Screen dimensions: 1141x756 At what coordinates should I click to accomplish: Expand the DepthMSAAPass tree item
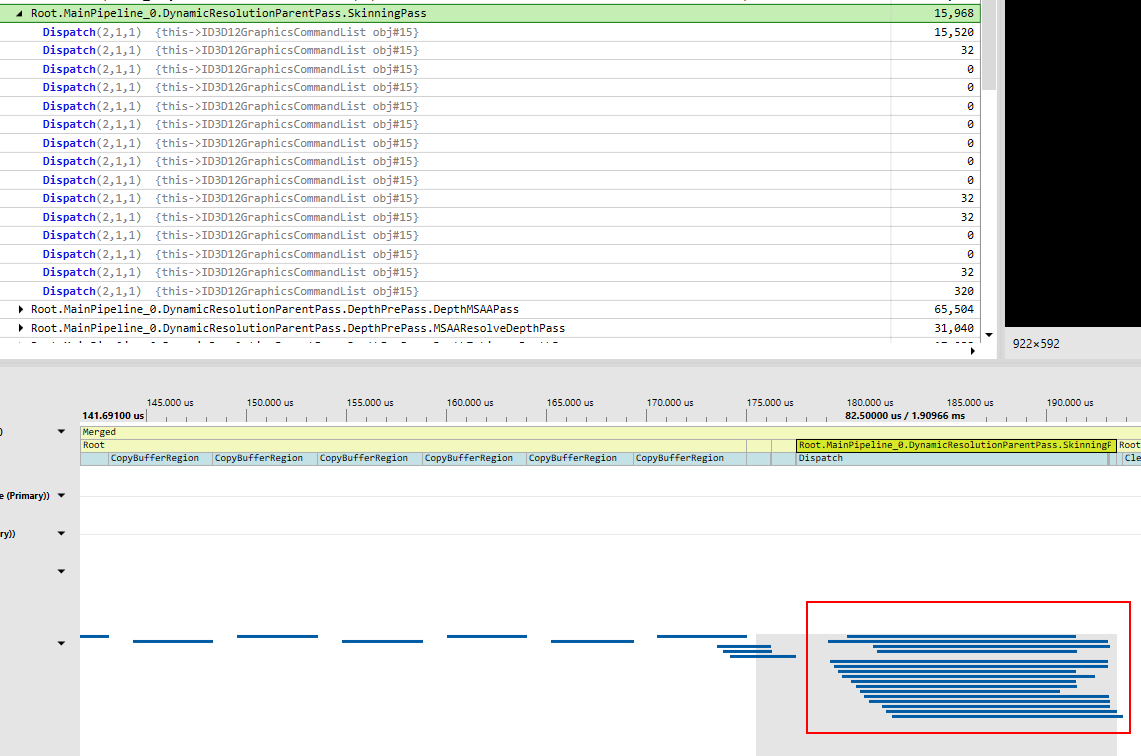21,309
